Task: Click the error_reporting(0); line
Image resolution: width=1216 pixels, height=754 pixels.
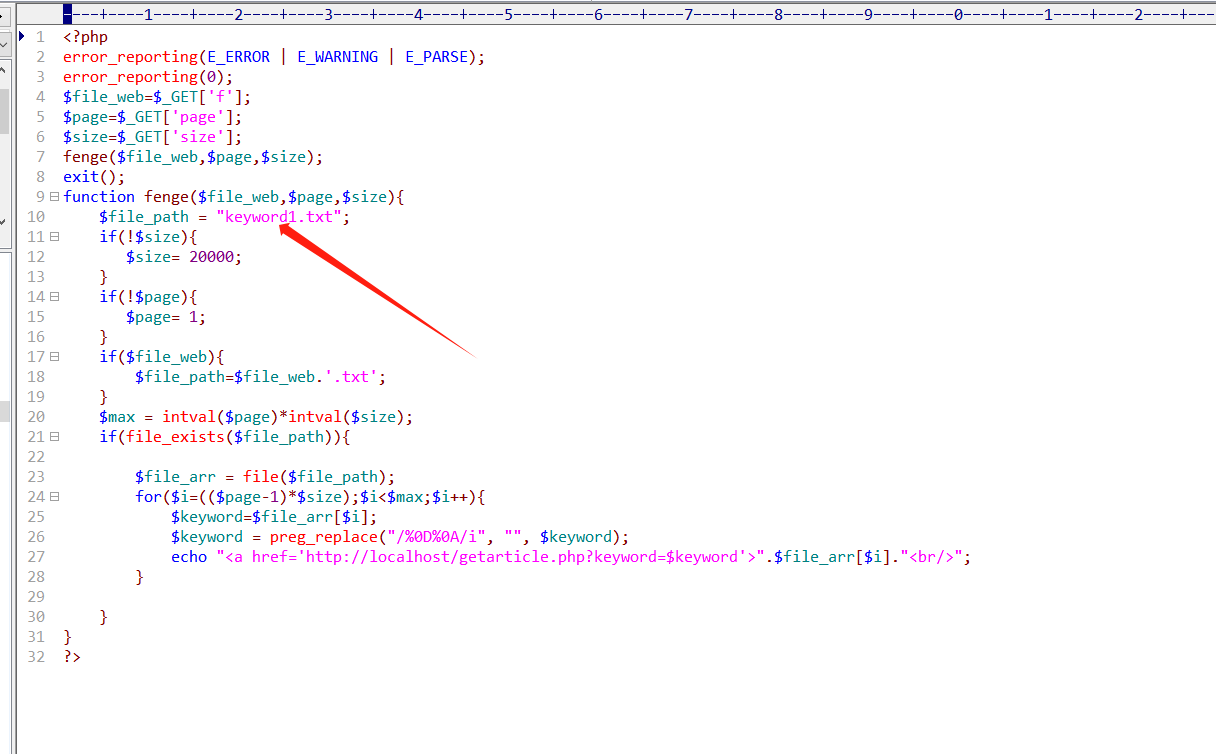Action: tap(148, 77)
